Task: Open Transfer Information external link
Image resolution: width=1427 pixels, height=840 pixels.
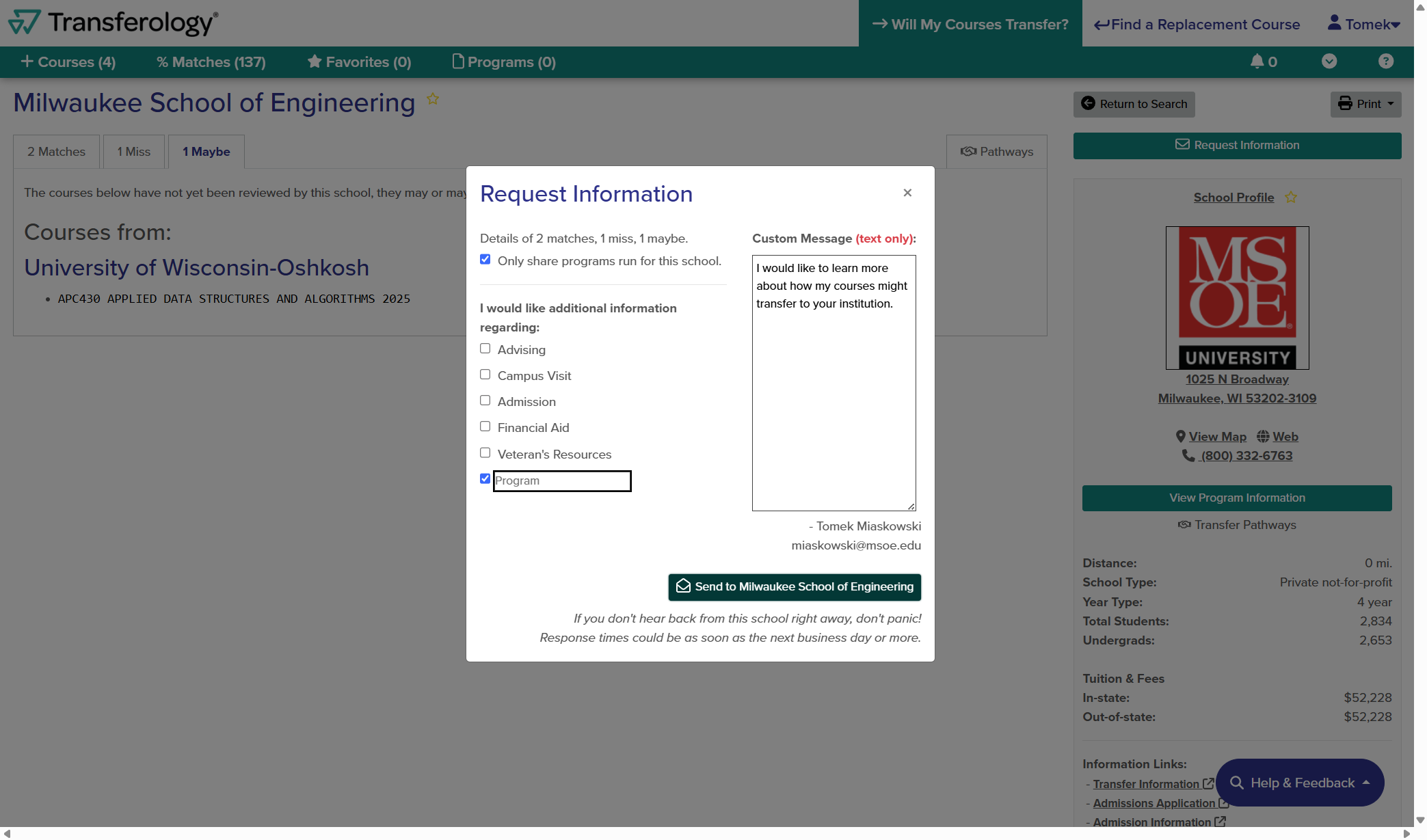Action: click(1153, 784)
